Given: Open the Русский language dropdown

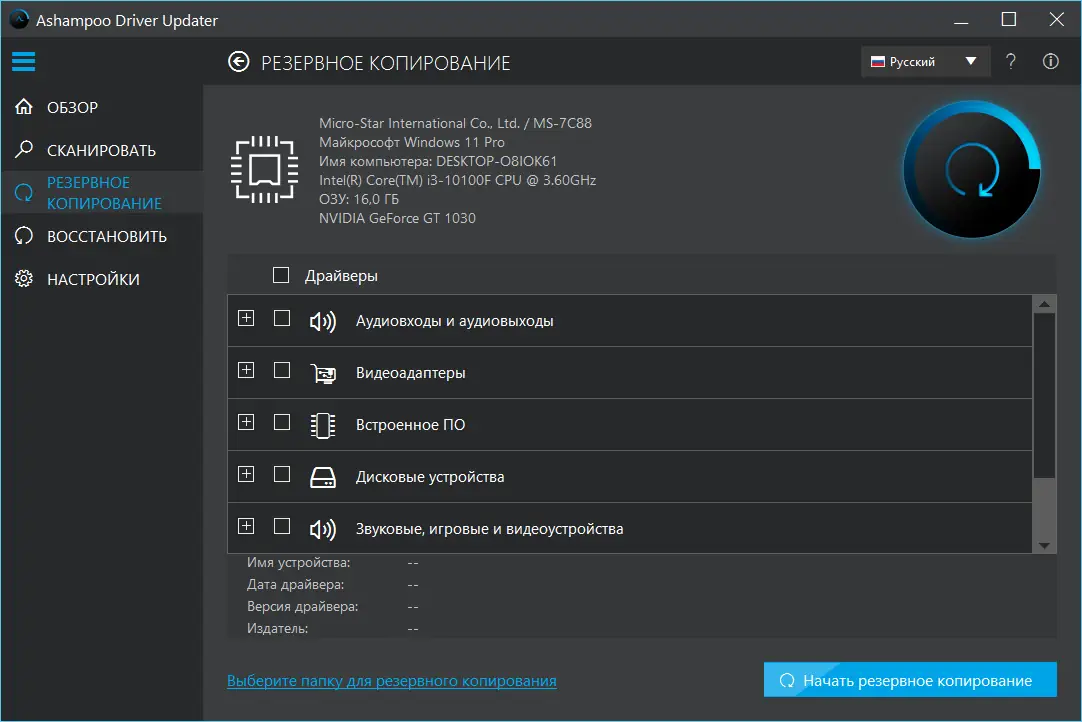Looking at the screenshot, I should (925, 61).
